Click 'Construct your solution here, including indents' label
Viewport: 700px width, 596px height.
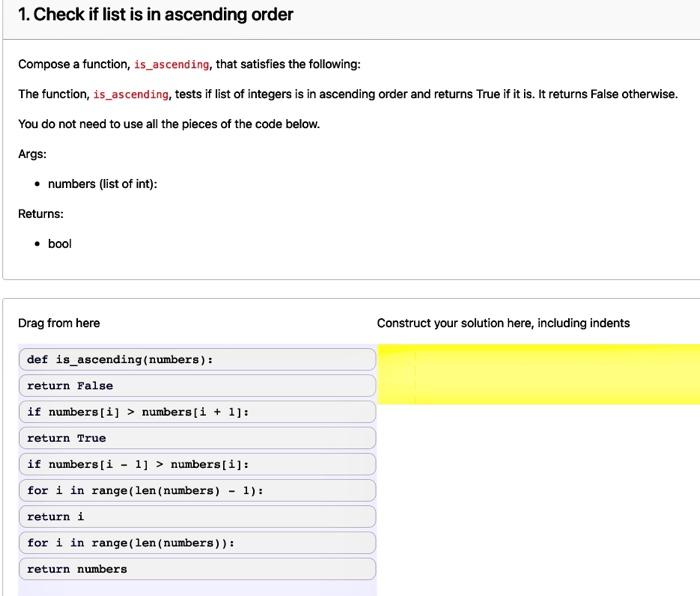point(503,323)
